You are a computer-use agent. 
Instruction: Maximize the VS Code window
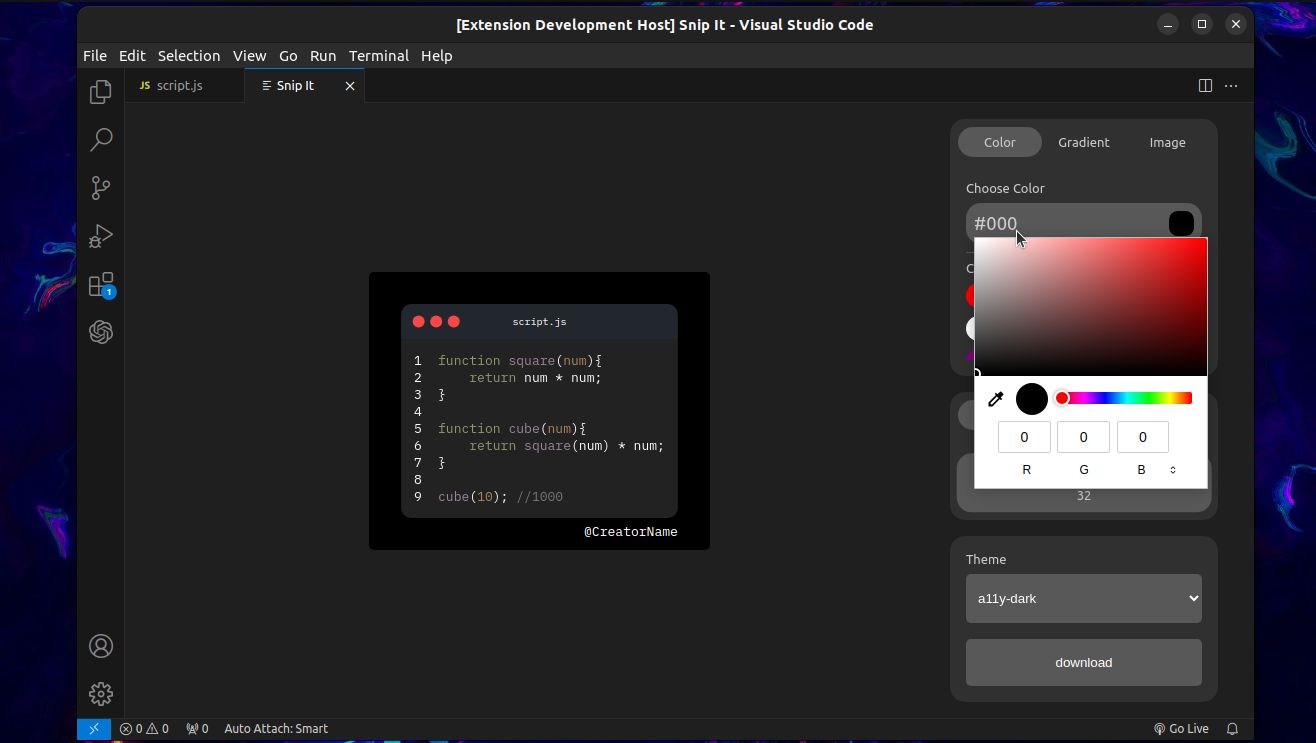tap(1202, 24)
